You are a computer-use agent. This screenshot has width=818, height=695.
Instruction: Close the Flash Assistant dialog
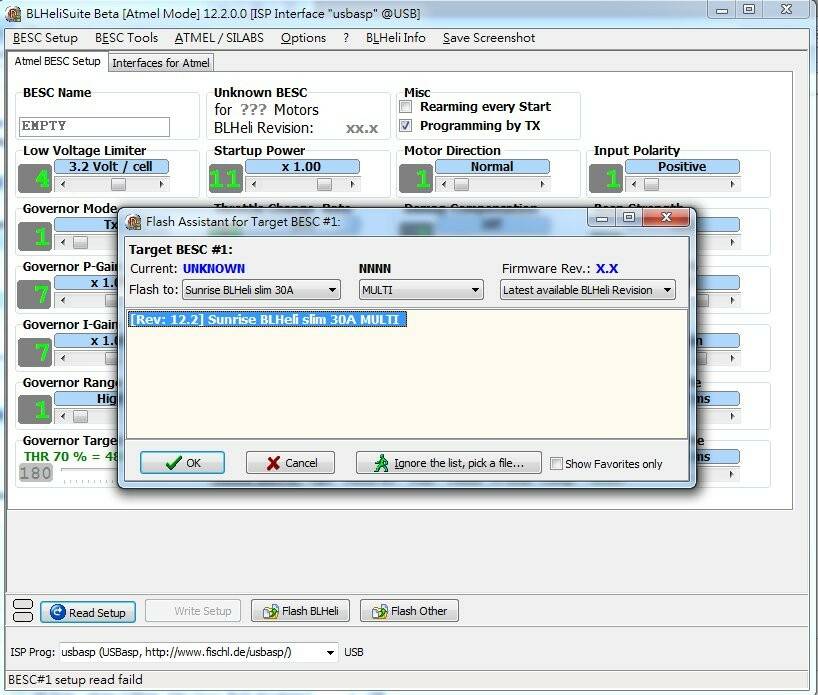pos(667,217)
